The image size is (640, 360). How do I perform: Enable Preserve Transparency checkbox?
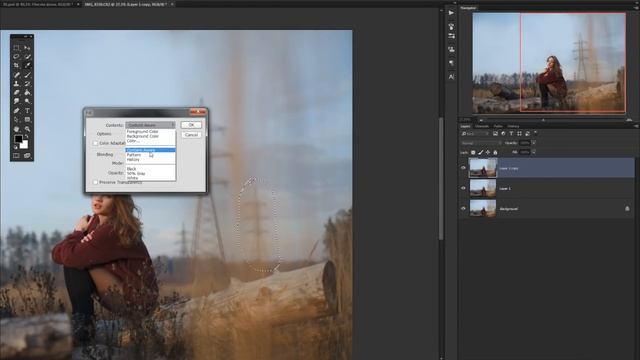(x=95, y=182)
